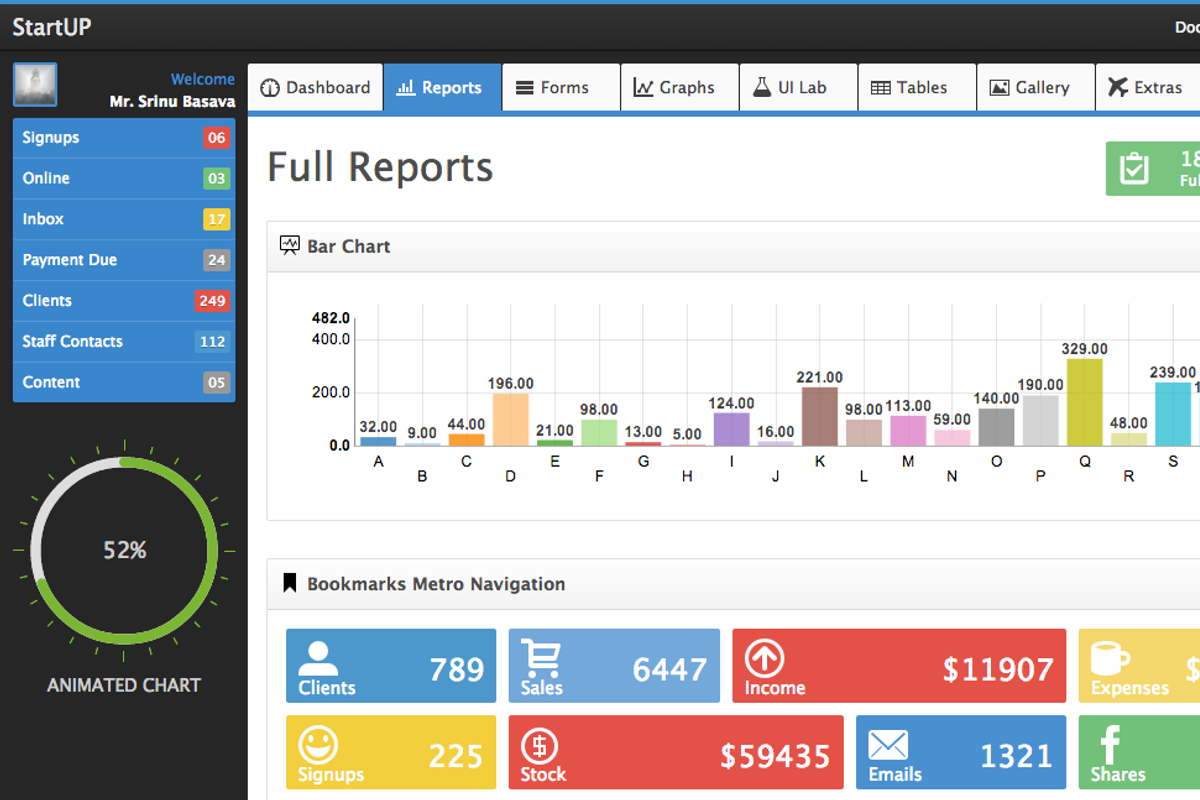Click the user avatar thumbnail

coord(35,85)
